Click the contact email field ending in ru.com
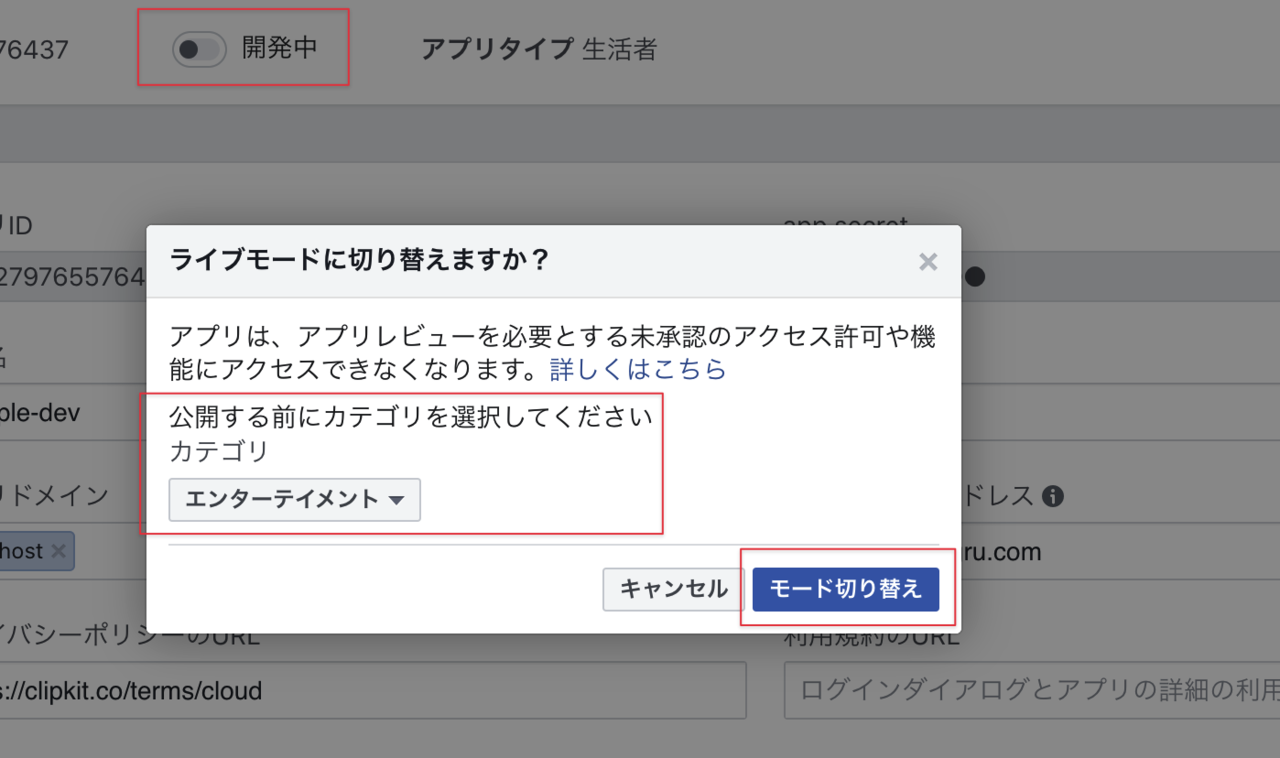 (x=1100, y=552)
